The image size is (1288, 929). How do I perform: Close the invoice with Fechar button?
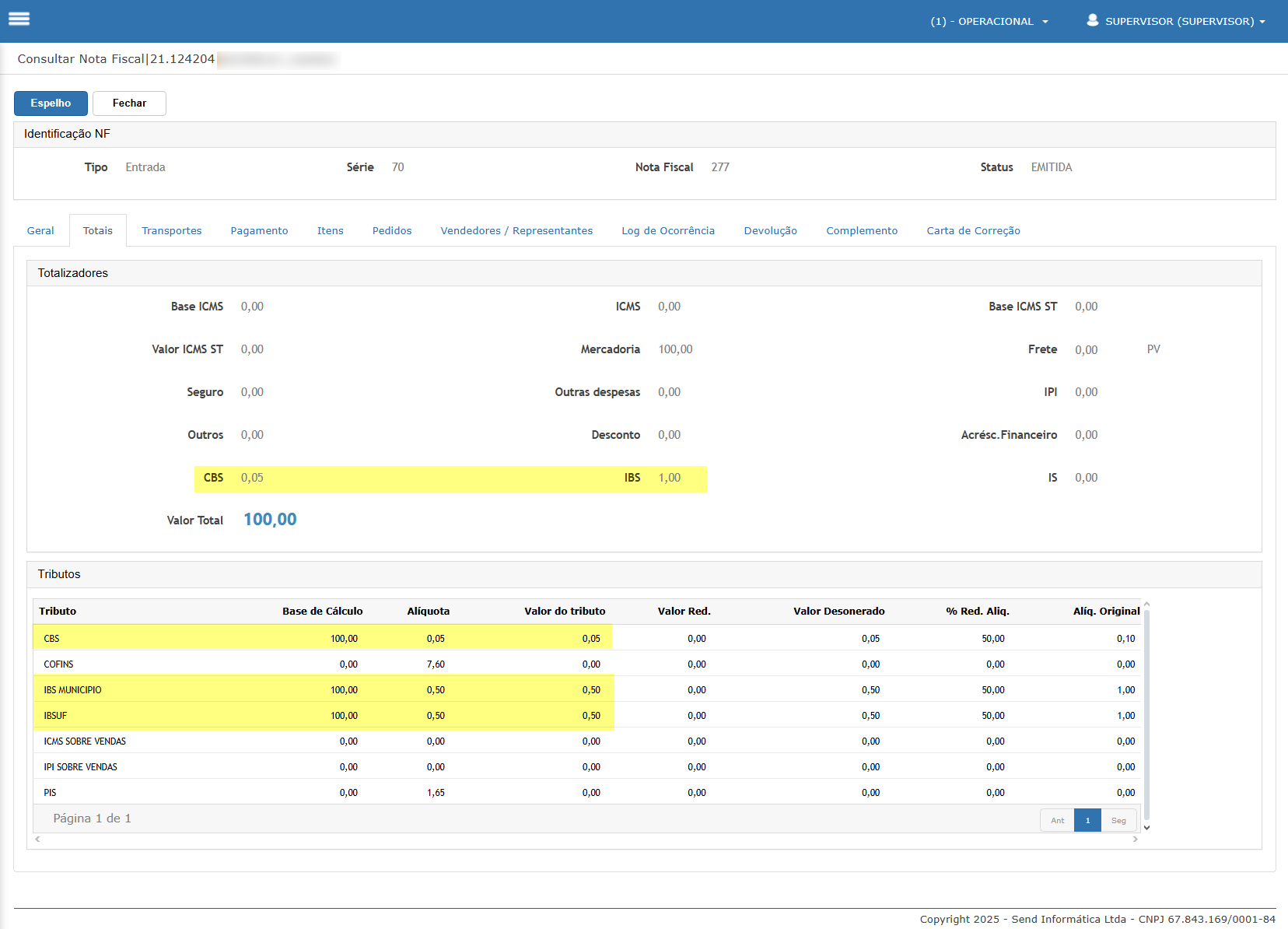tap(129, 103)
